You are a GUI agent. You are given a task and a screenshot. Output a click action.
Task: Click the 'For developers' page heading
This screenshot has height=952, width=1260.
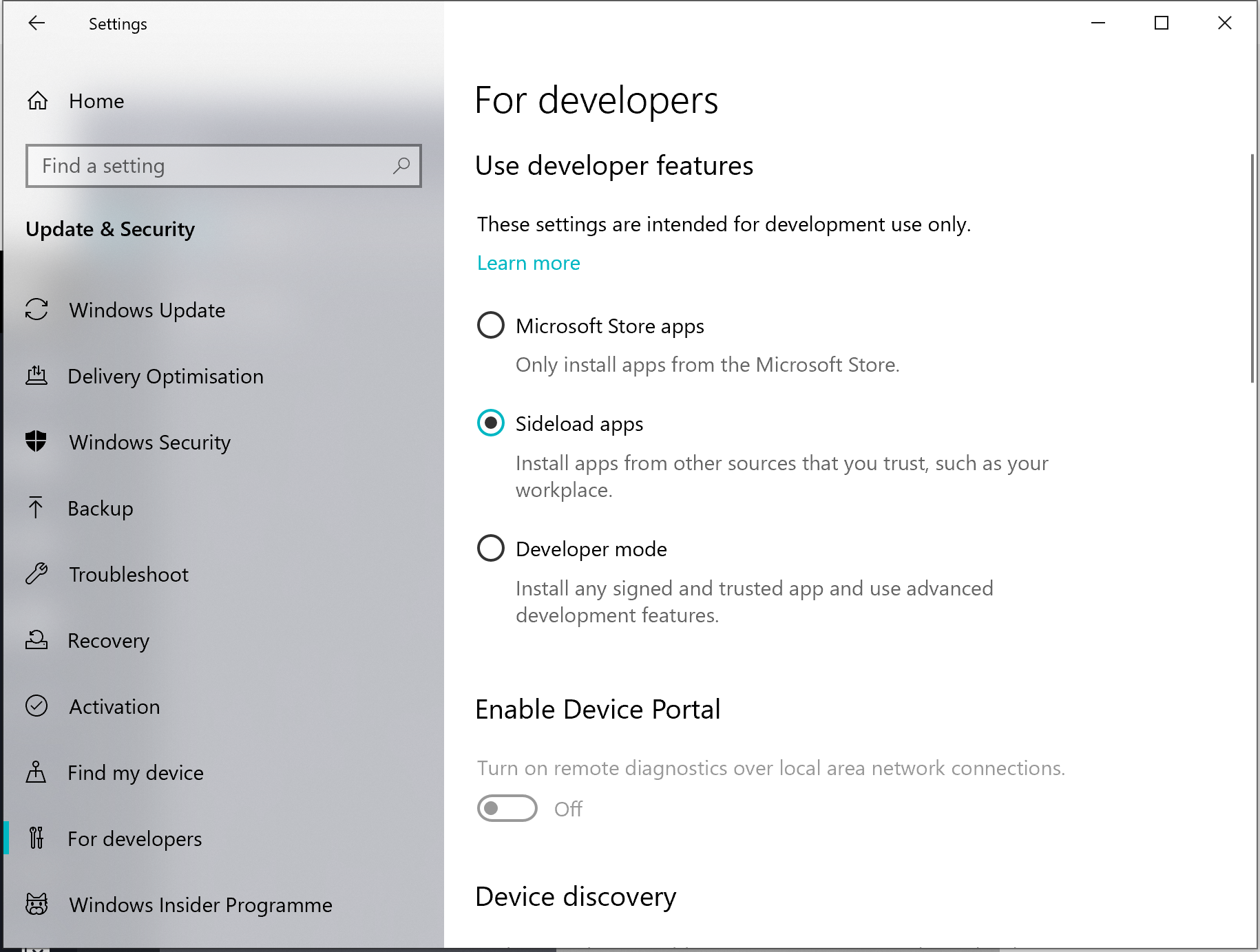tap(596, 101)
